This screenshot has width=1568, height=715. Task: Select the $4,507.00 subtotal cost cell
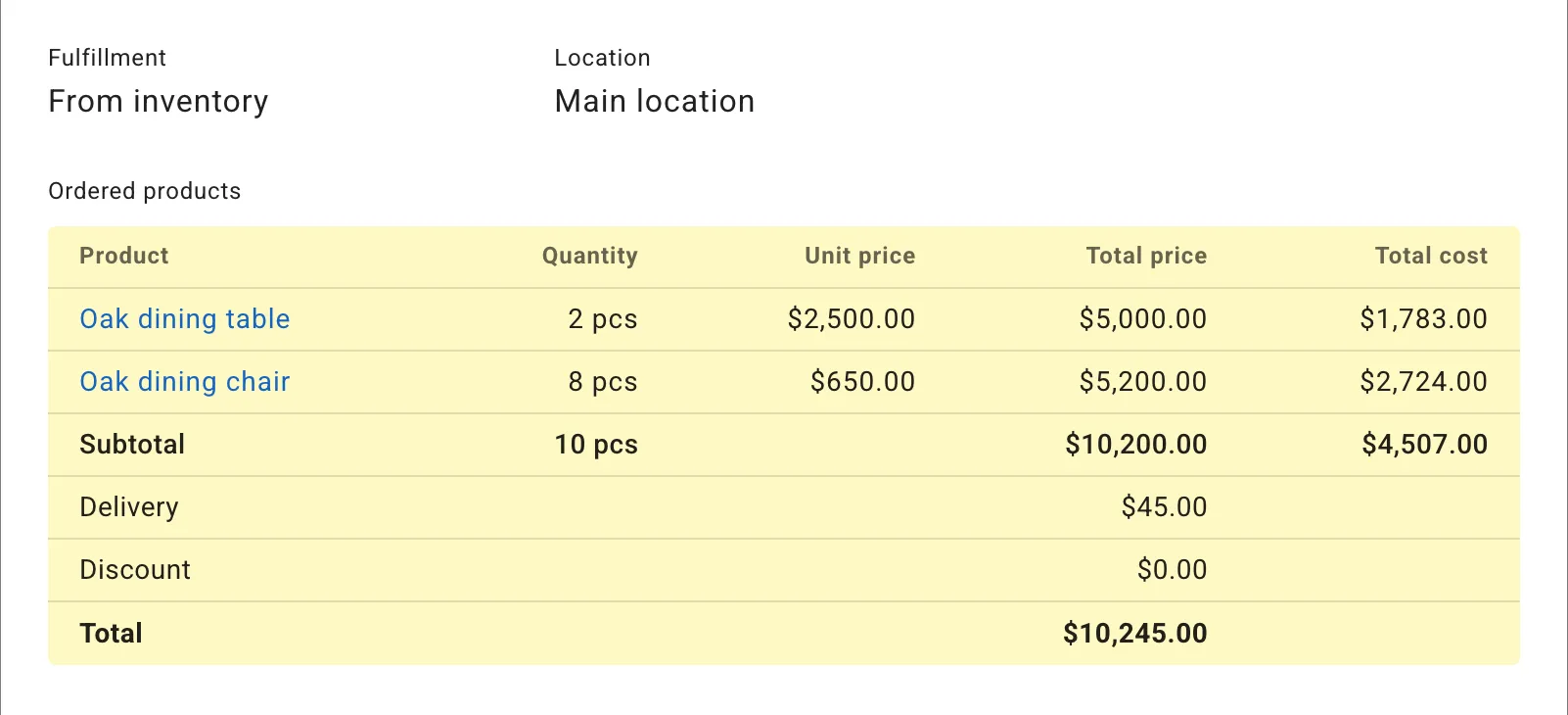1424,444
